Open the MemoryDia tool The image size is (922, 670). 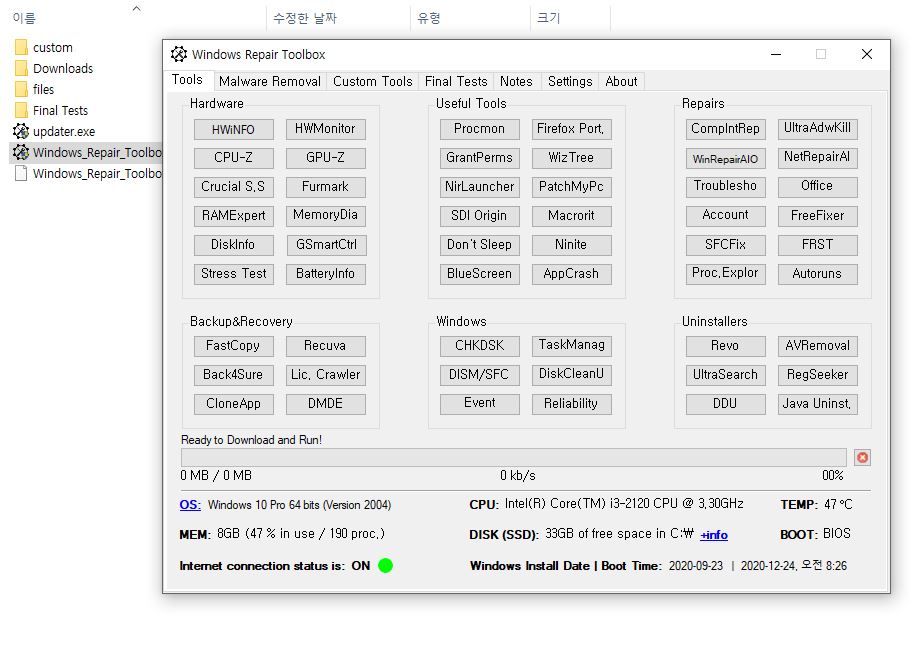click(x=326, y=215)
